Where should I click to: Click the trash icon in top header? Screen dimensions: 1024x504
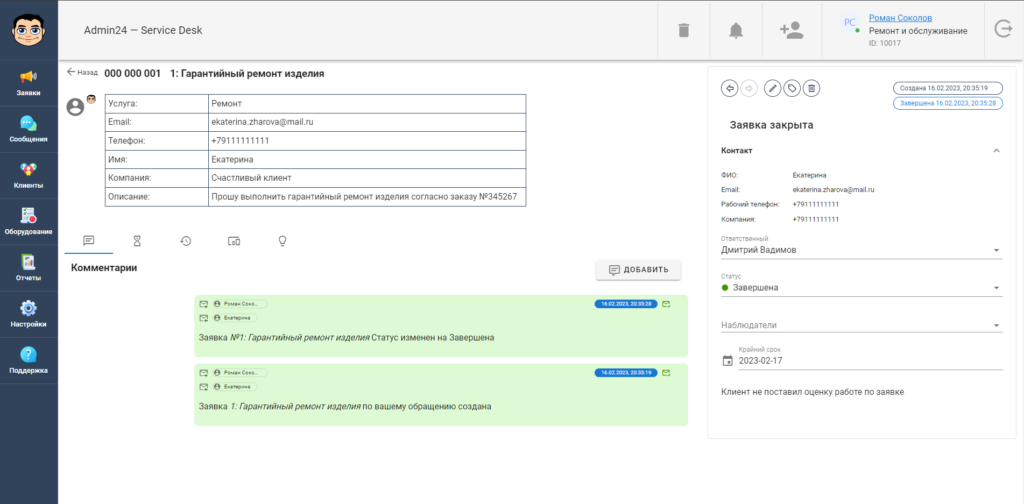coord(684,30)
